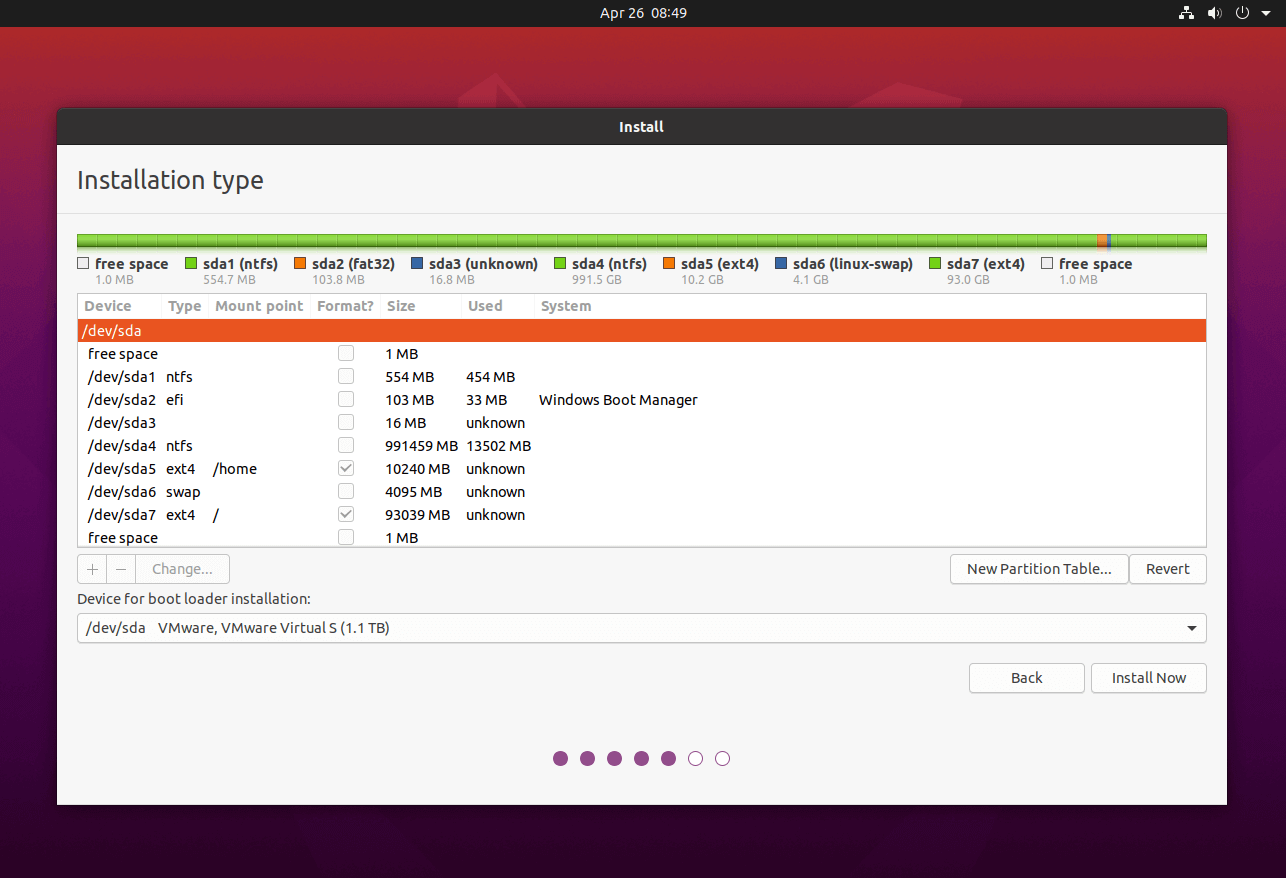Select /dev/sda3 row
This screenshot has height=878, width=1286.
click(642, 423)
